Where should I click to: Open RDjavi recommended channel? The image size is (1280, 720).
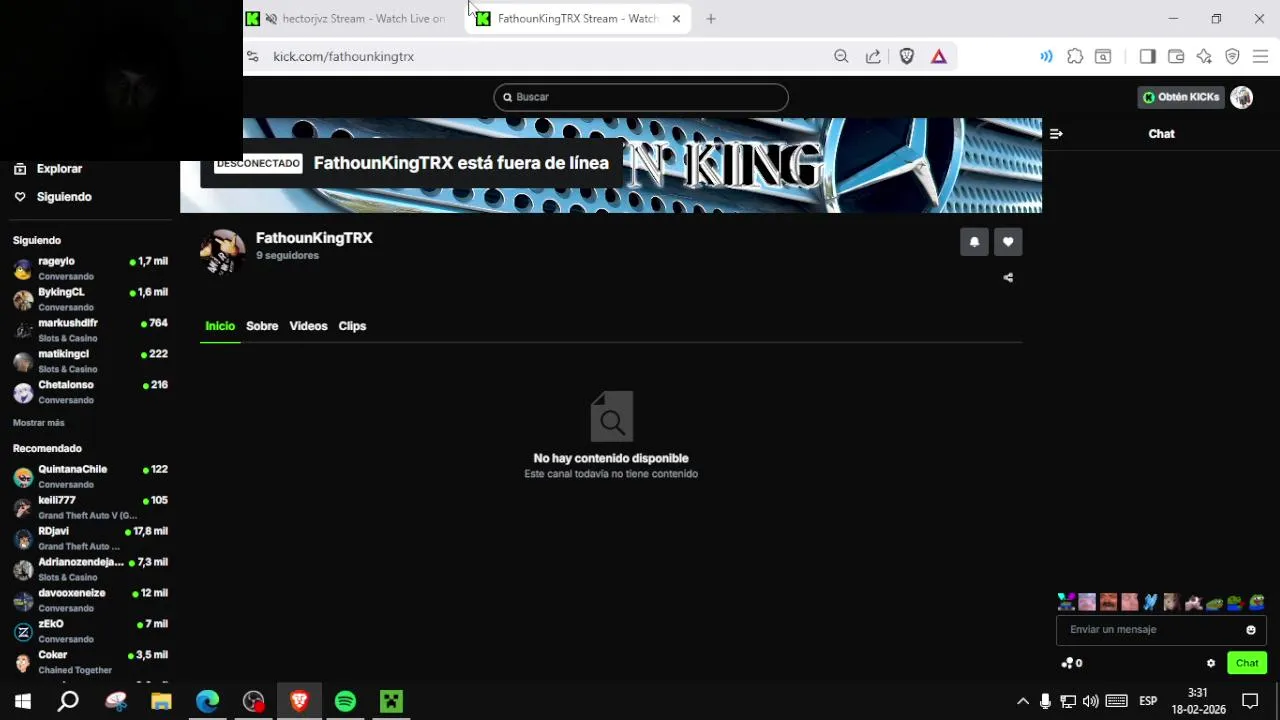(90, 538)
